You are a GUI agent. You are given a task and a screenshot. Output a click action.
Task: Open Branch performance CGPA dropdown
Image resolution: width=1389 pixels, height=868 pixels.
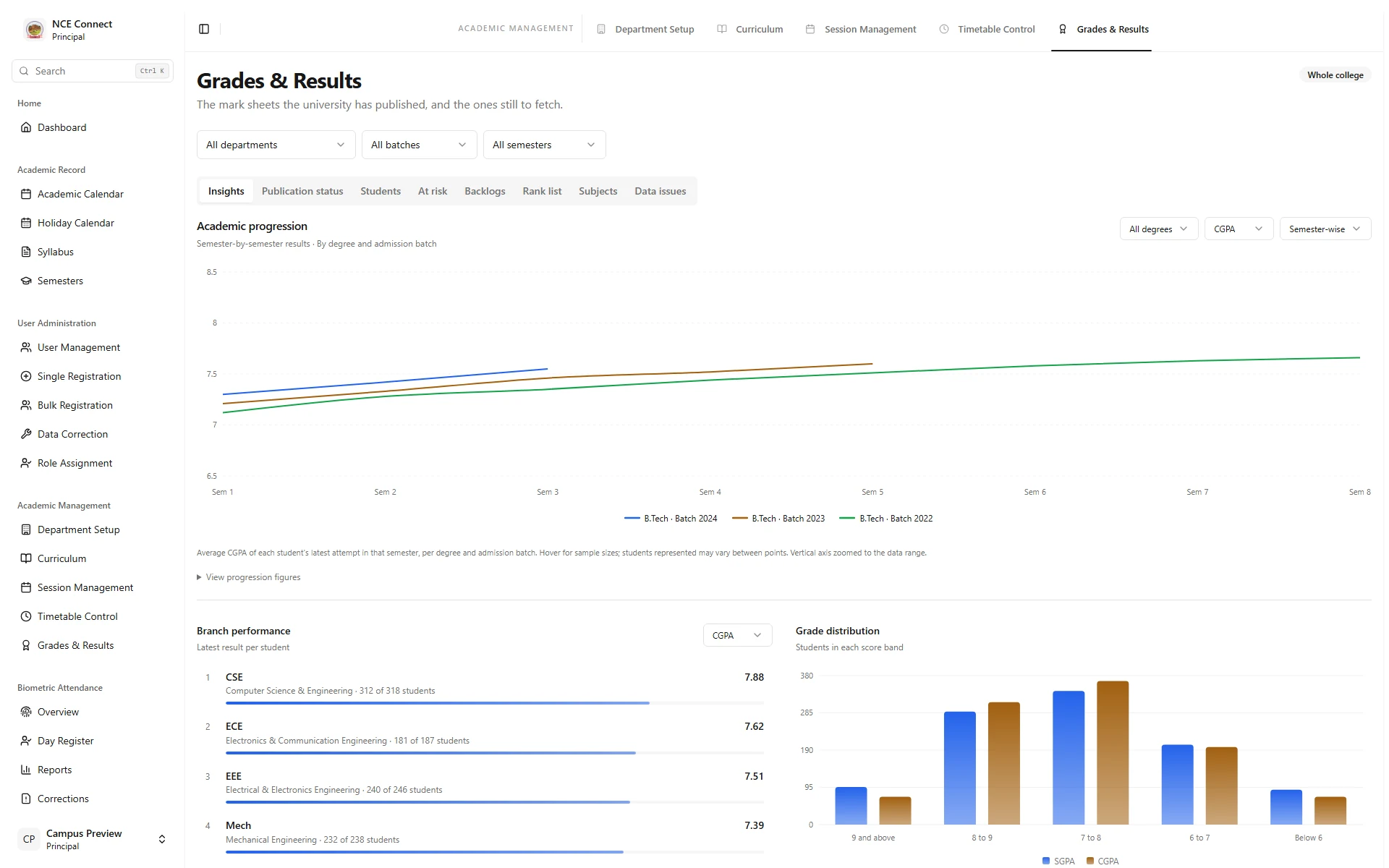[x=737, y=635]
